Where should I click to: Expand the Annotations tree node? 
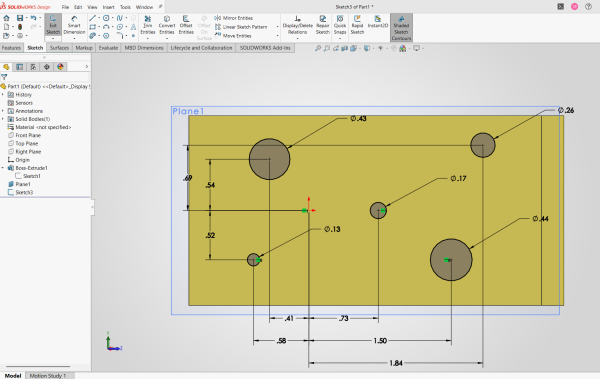[3, 111]
